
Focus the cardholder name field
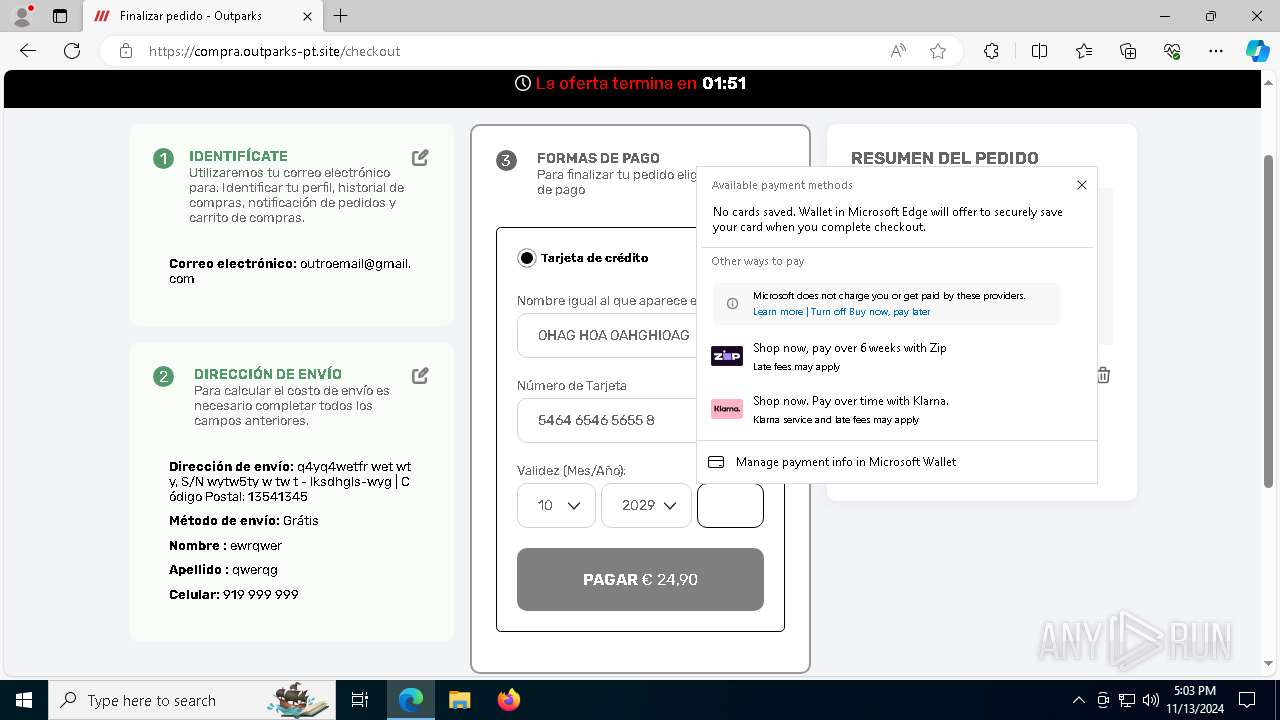[x=607, y=335]
